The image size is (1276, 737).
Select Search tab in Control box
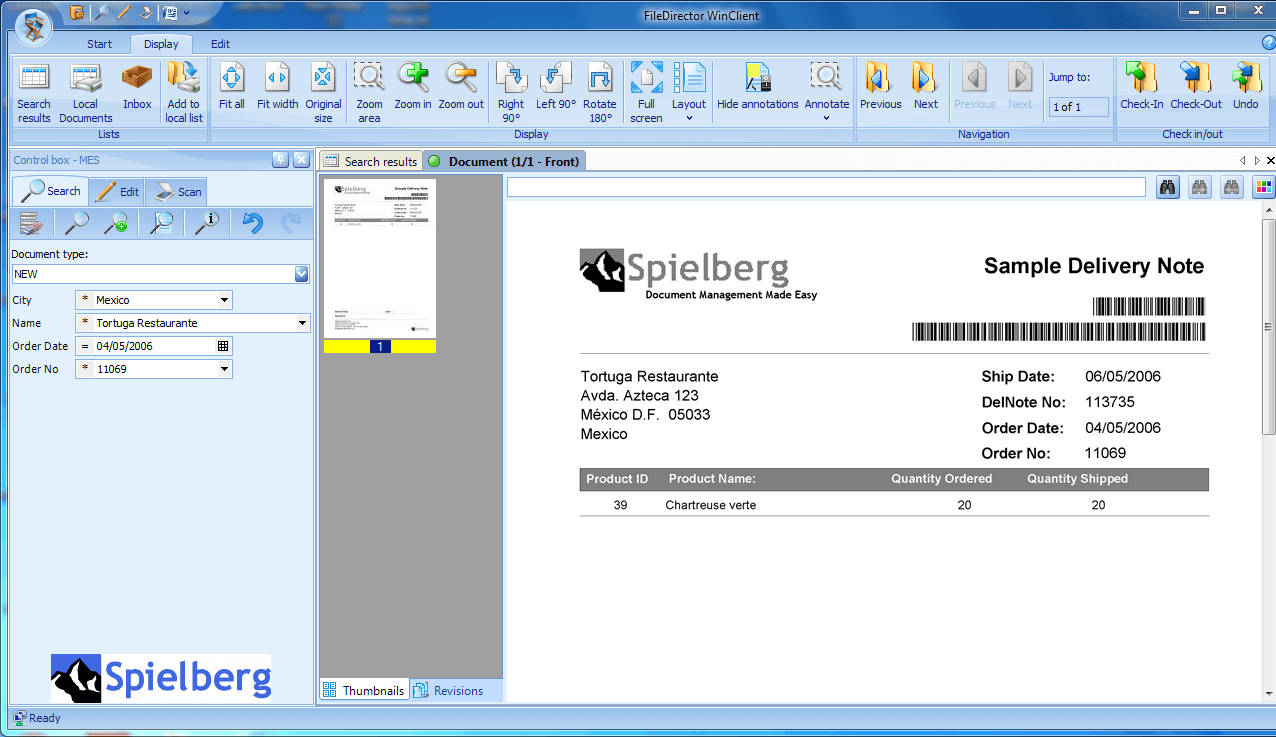coord(51,191)
